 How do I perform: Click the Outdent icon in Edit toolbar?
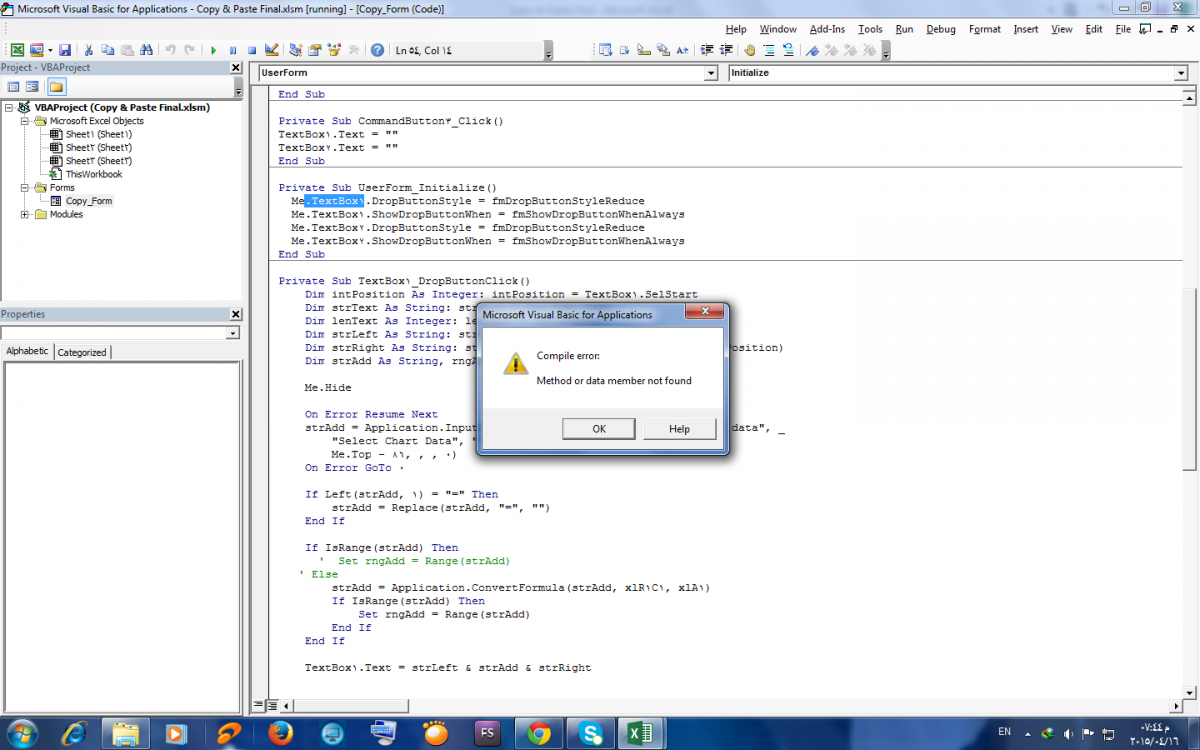tap(725, 49)
